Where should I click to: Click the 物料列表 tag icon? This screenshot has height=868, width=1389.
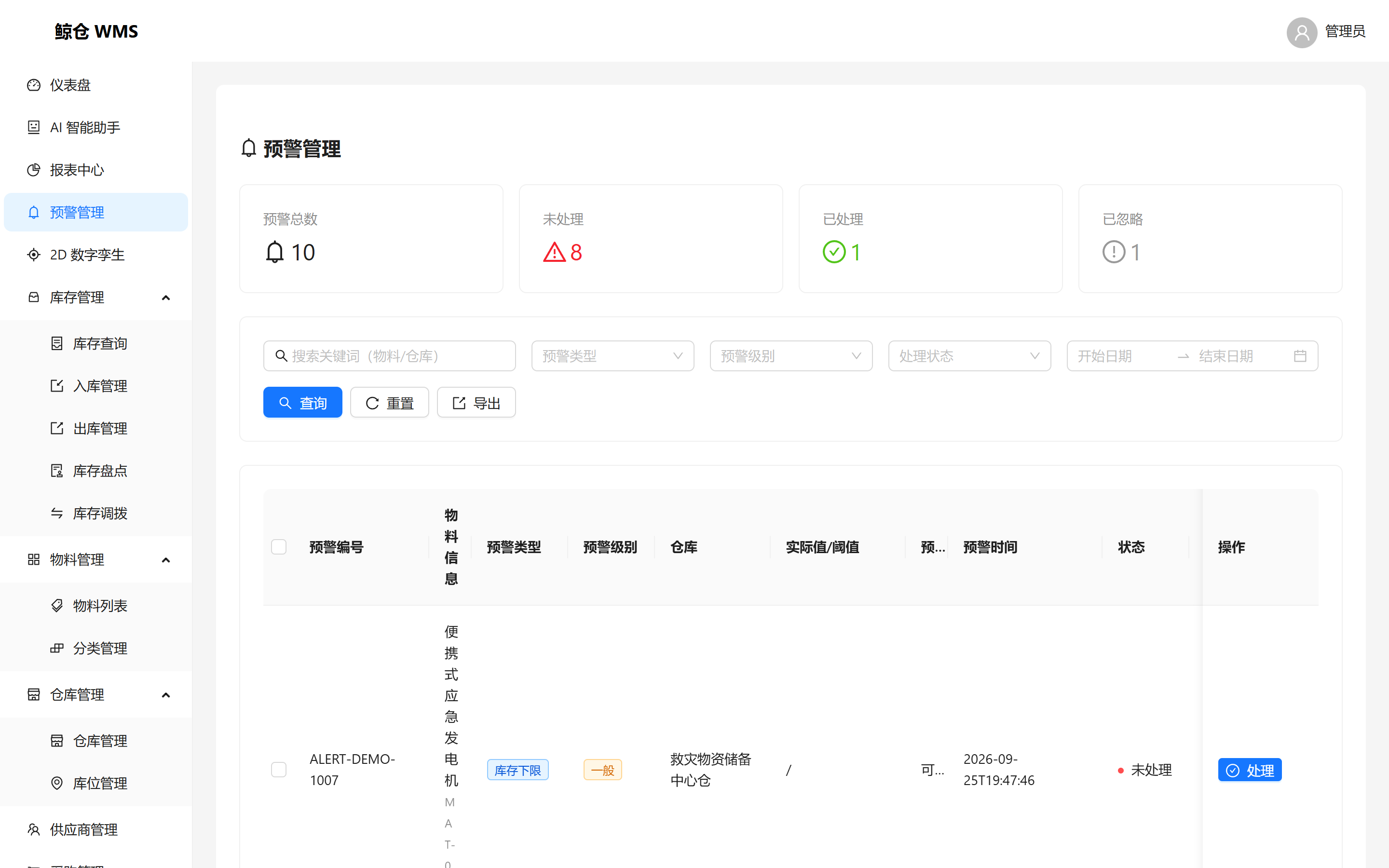click(x=57, y=606)
